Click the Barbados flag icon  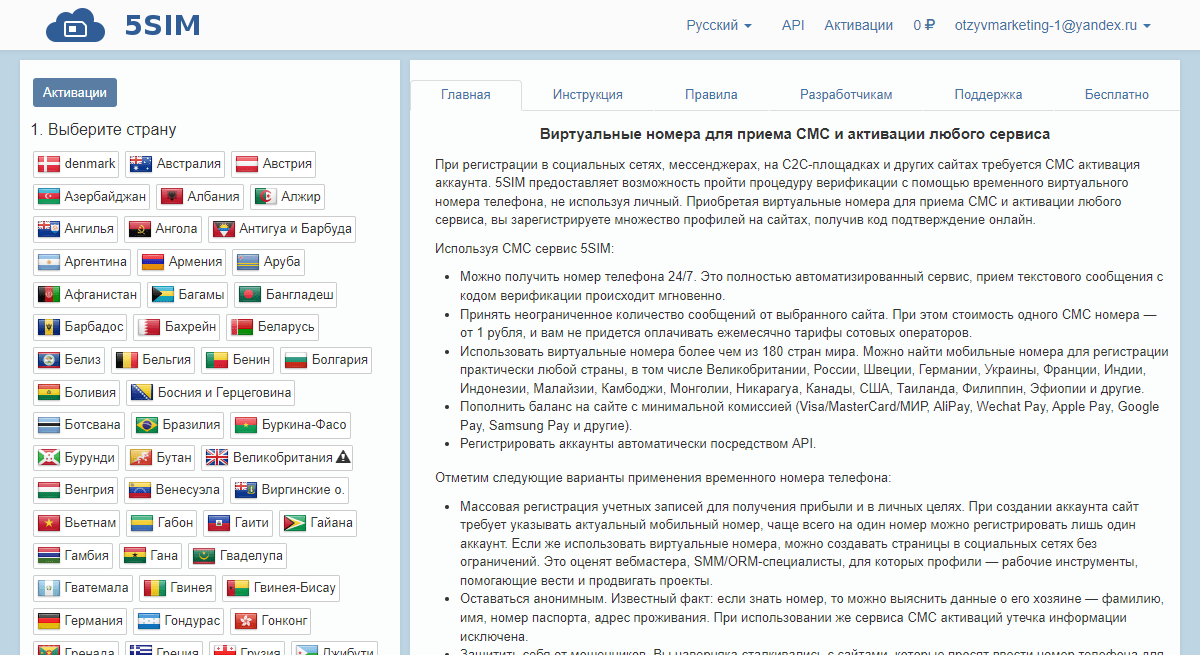pyautogui.click(x=48, y=327)
